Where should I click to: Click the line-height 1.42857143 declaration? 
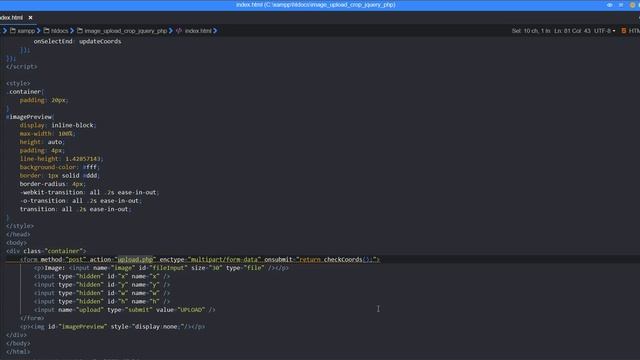coord(62,159)
